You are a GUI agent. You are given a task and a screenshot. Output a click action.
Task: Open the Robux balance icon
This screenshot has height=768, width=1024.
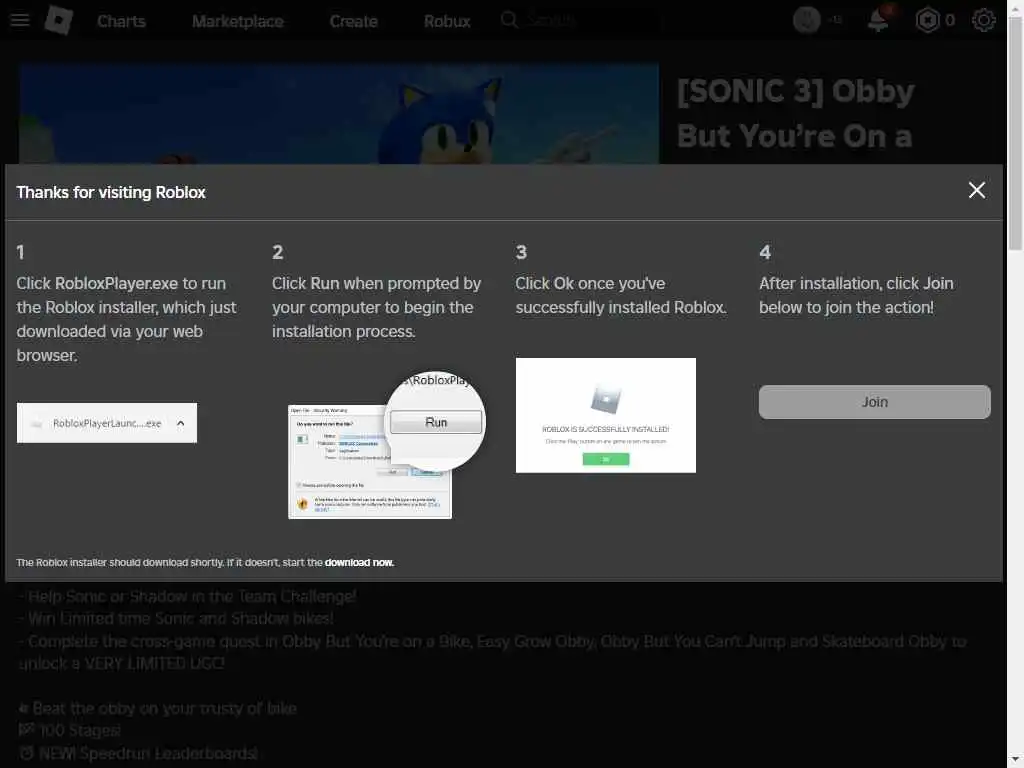tap(927, 20)
